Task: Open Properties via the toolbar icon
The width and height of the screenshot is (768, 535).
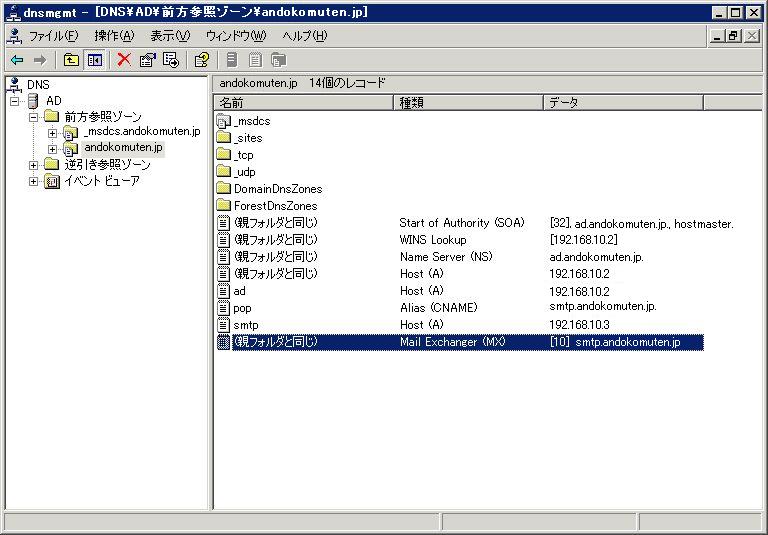Action: pyautogui.click(x=148, y=60)
